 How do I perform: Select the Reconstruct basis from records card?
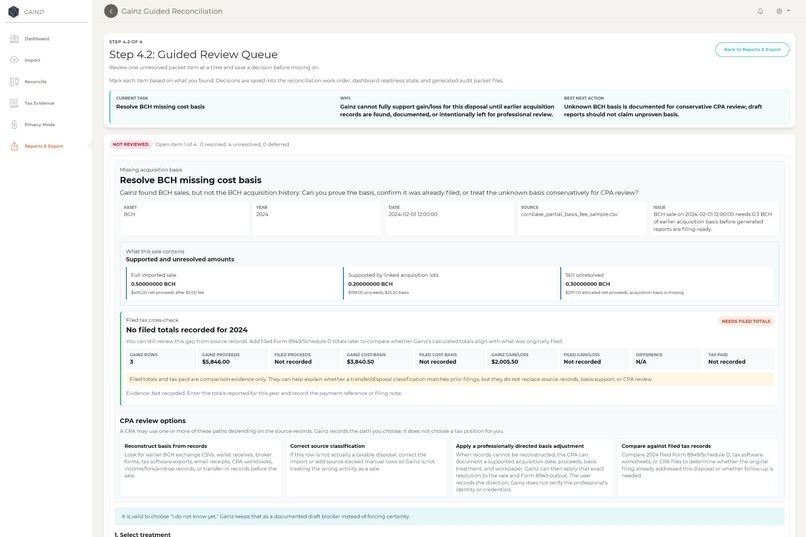(201, 468)
